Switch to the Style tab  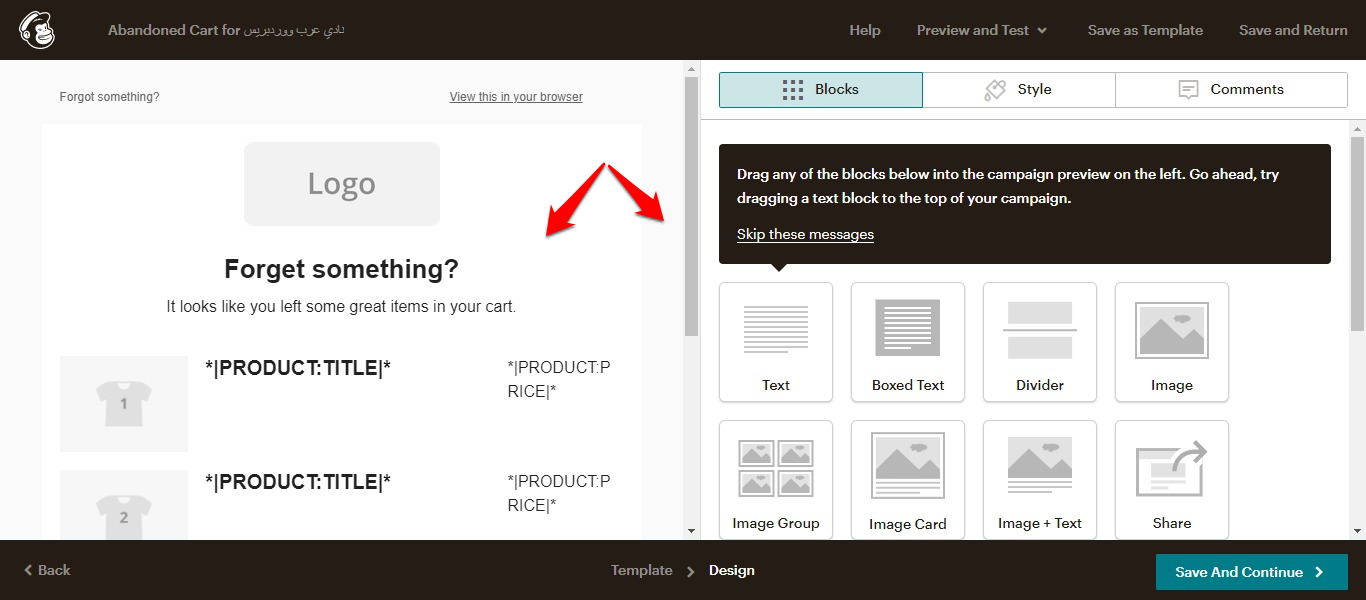[x=1019, y=89]
